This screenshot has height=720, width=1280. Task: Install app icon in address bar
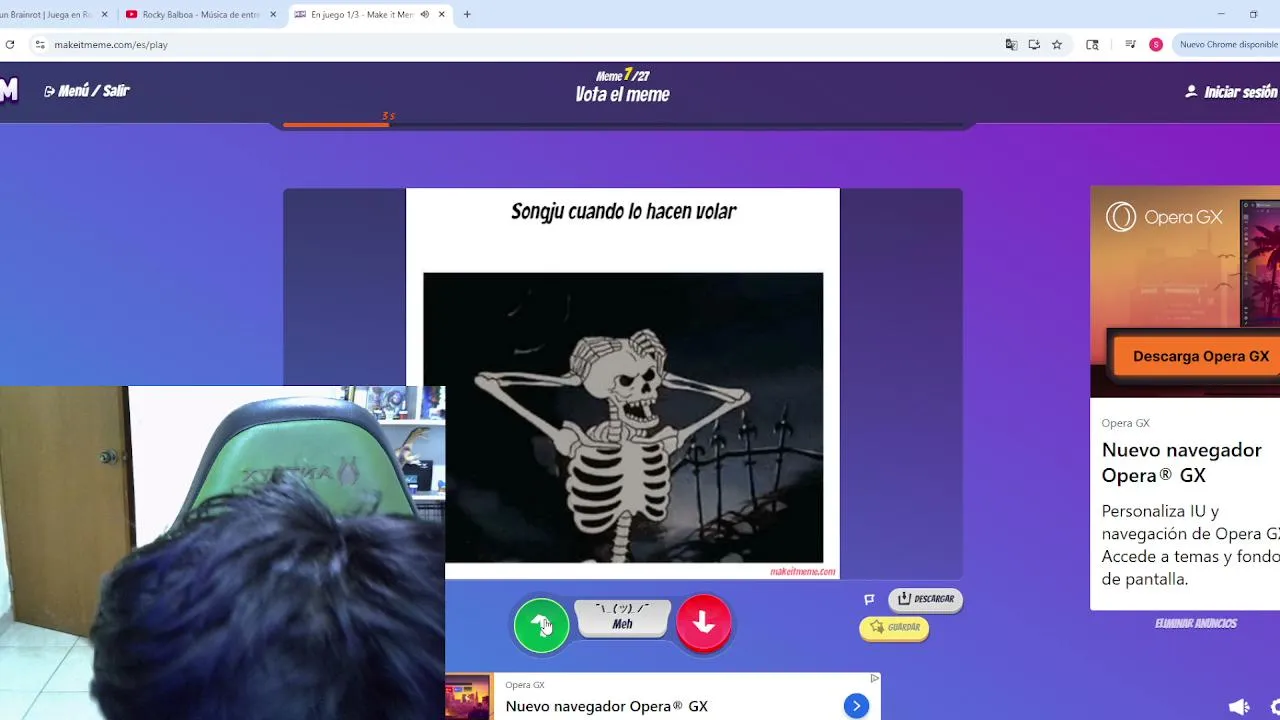[1034, 44]
